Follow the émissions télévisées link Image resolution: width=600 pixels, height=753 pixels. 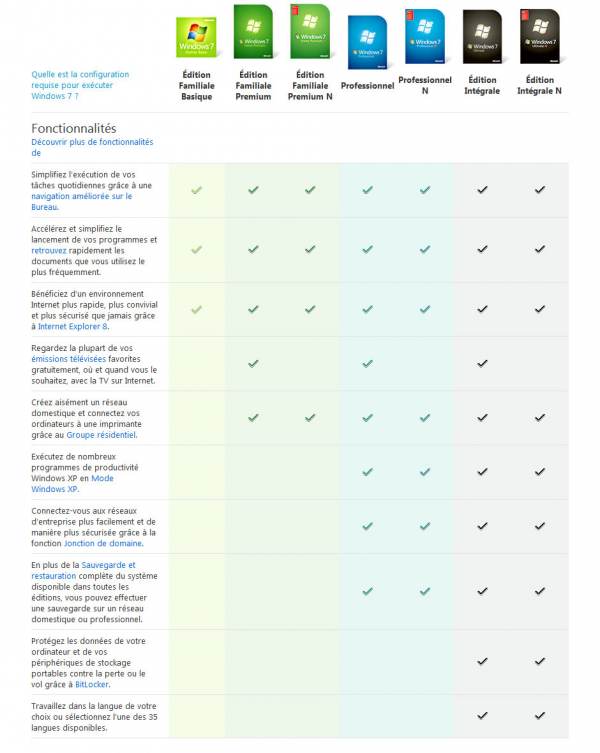pos(69,359)
